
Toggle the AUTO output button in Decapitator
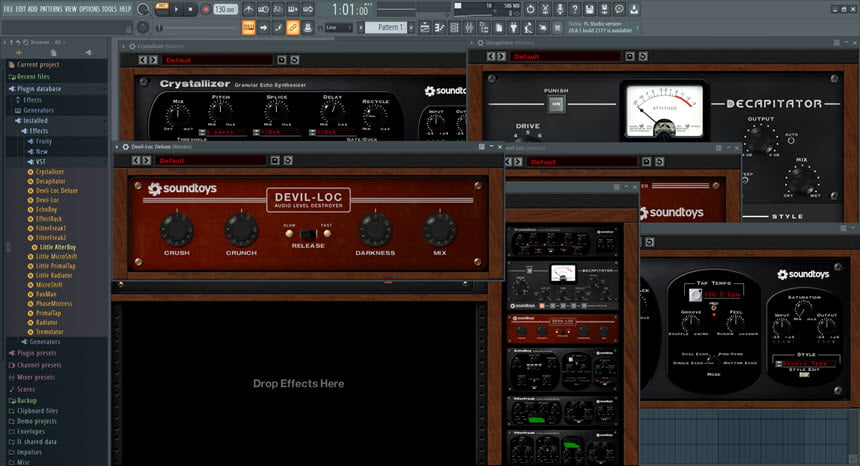(791, 140)
